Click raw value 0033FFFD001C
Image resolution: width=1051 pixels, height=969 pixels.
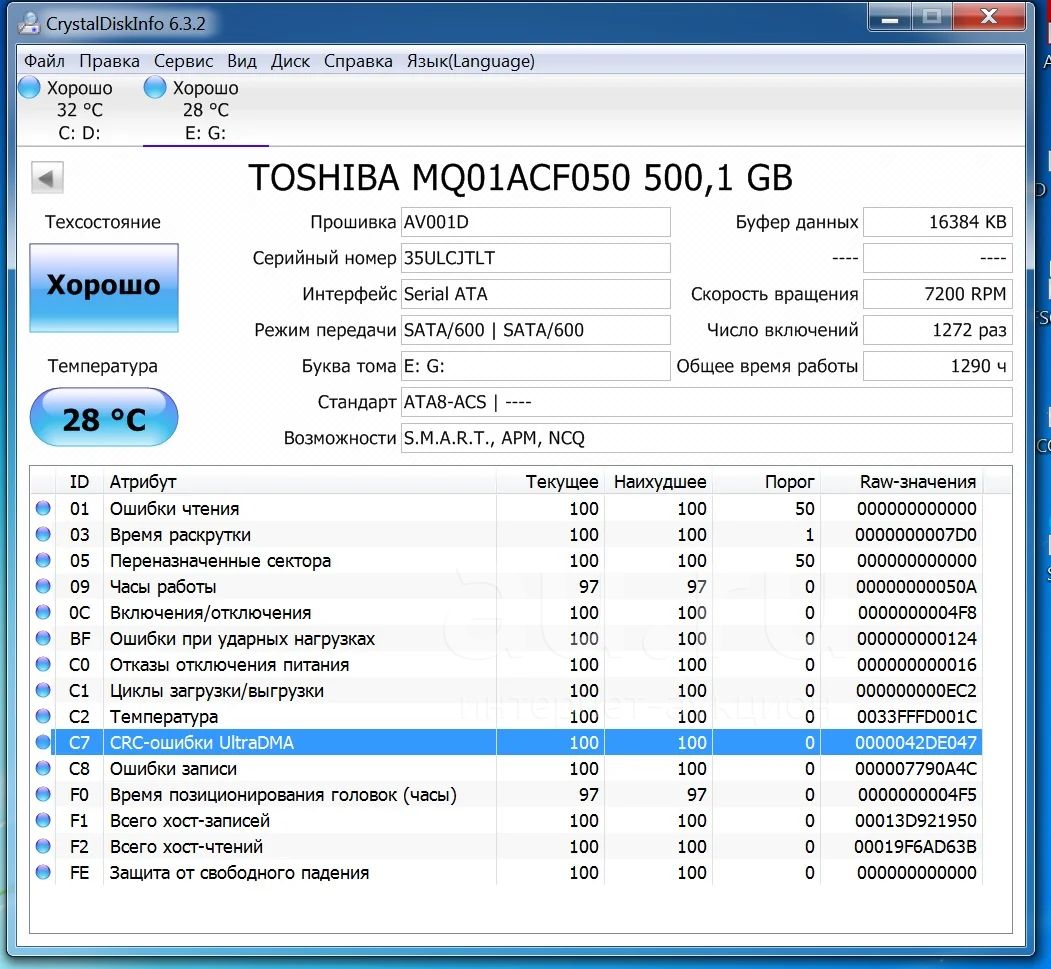(916, 716)
